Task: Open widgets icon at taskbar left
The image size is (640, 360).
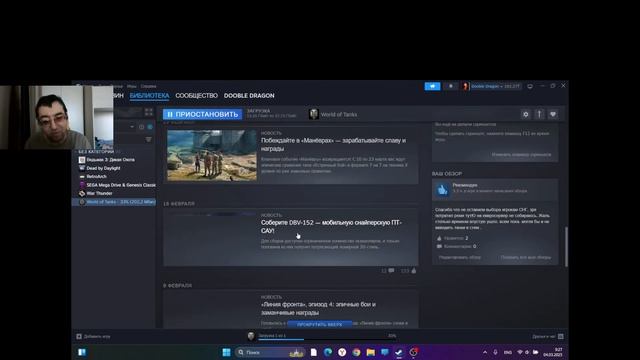Action: tap(82, 352)
